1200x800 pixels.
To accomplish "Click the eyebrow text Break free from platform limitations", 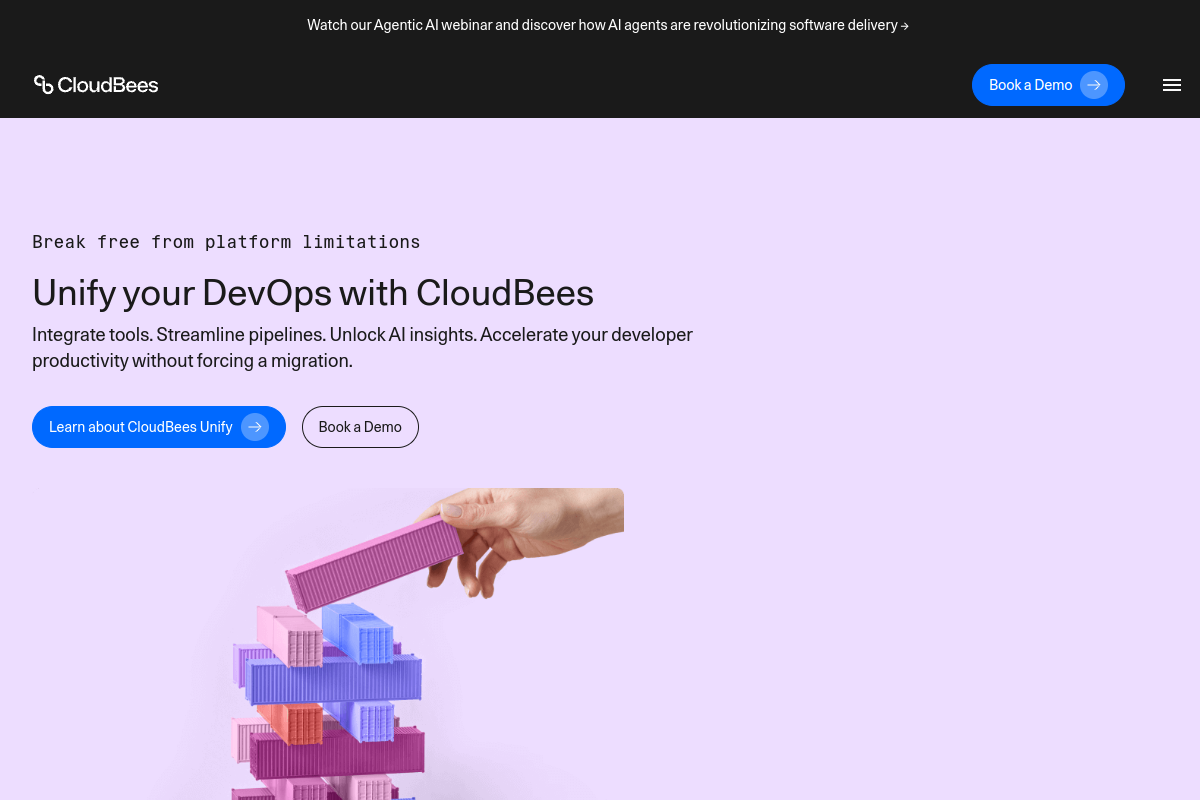I will click(x=226, y=241).
